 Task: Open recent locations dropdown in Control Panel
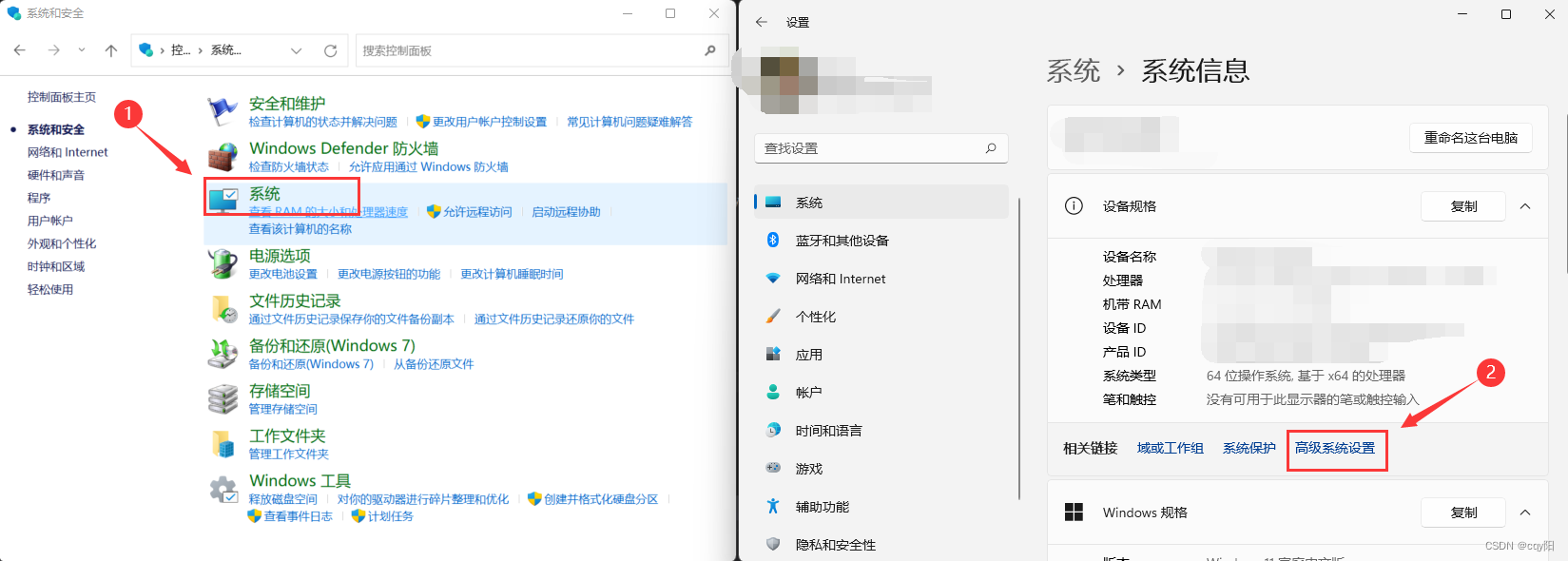coord(82,50)
